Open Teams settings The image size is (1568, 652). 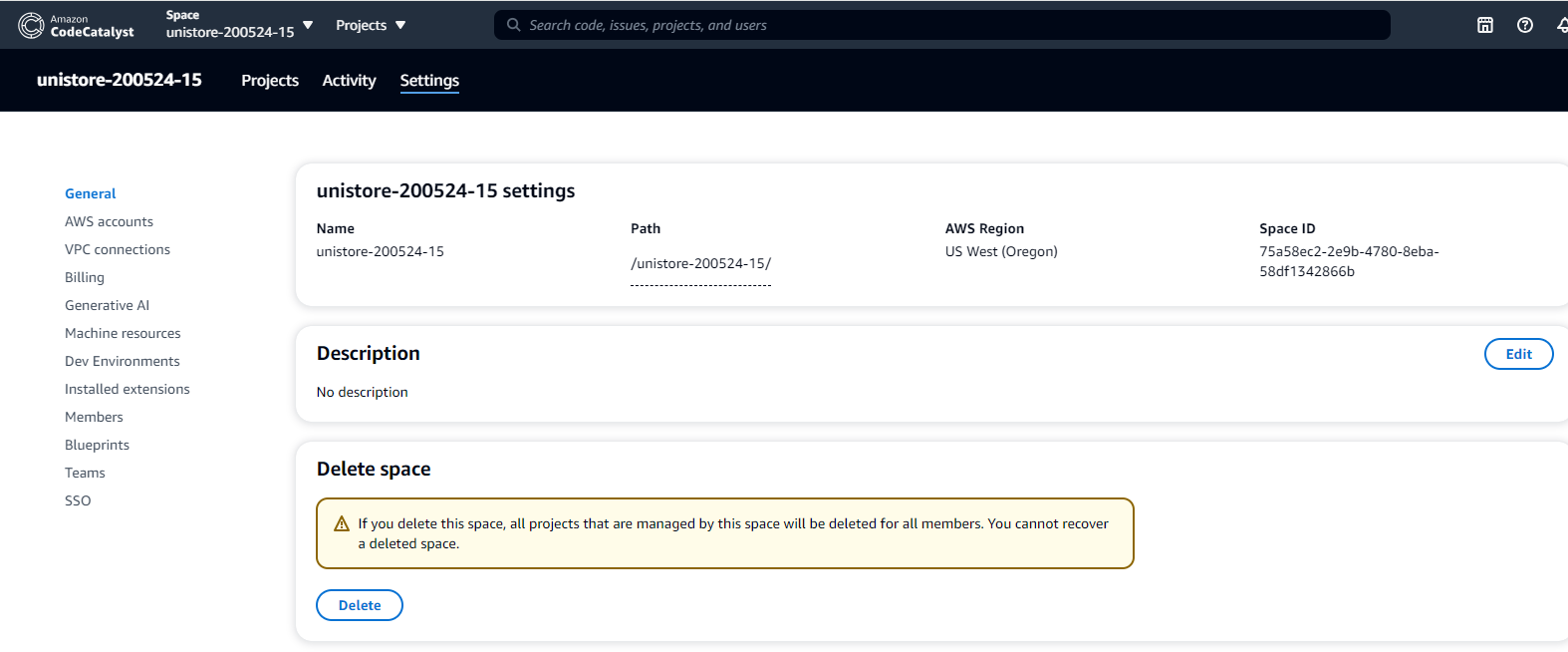pos(85,473)
